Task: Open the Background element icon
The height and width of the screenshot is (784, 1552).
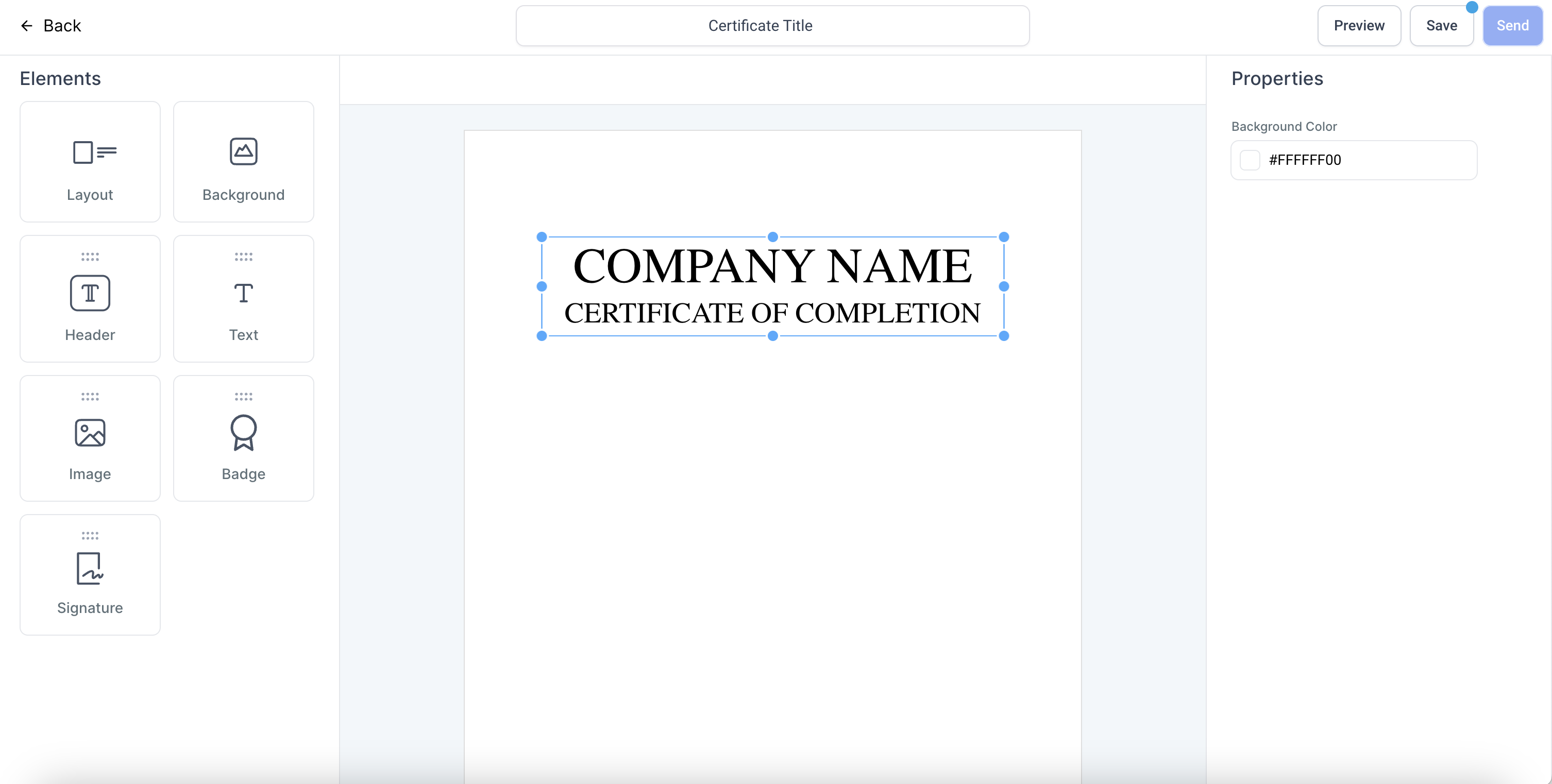Action: (243, 152)
